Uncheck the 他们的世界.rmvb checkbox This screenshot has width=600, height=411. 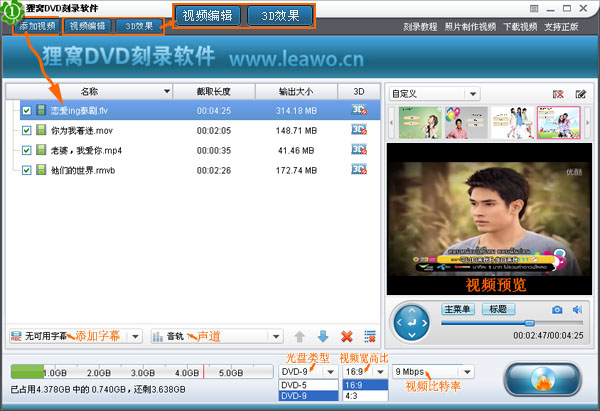26,170
